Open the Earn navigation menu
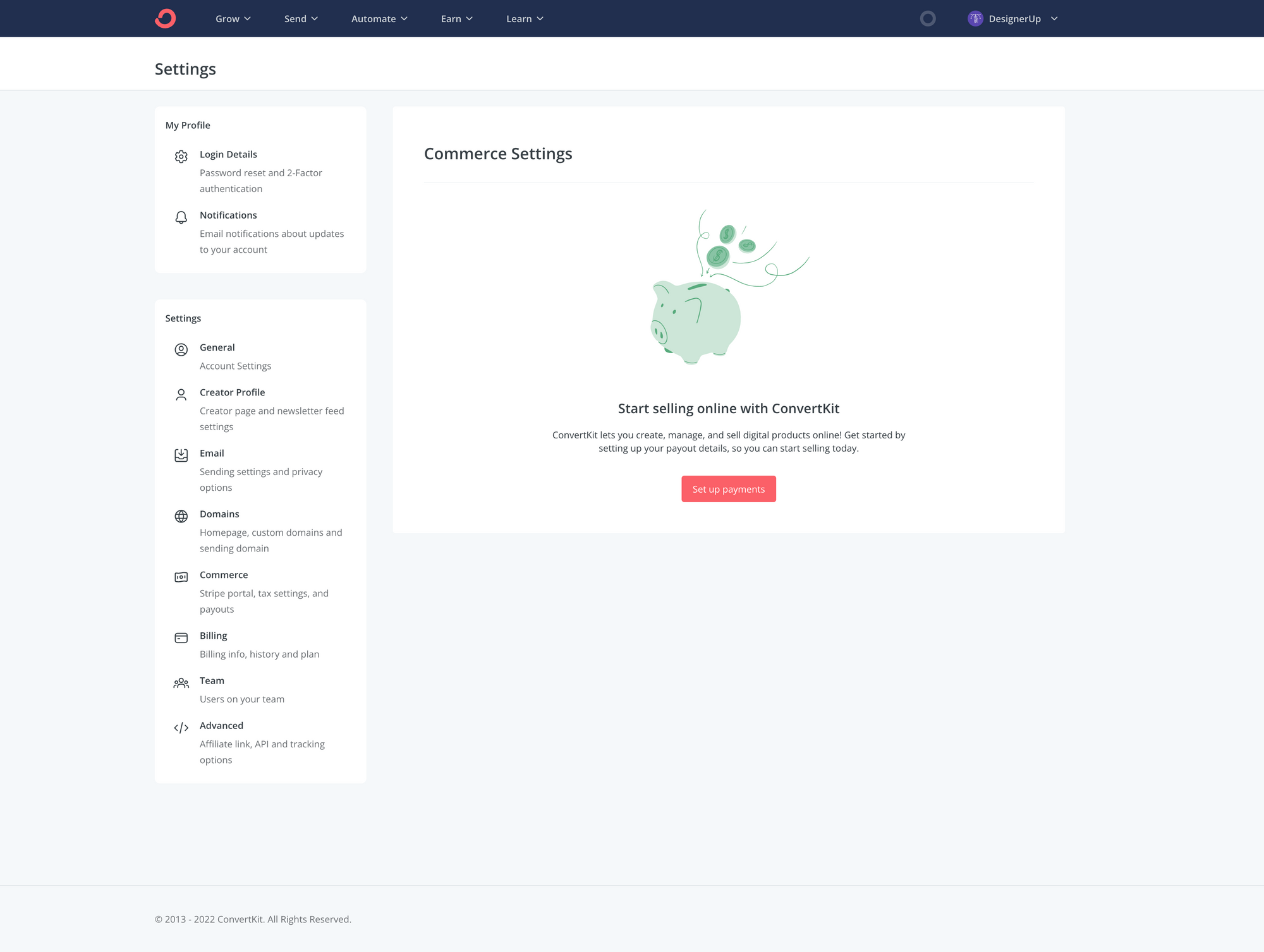The width and height of the screenshot is (1264, 952). pyautogui.click(x=456, y=19)
